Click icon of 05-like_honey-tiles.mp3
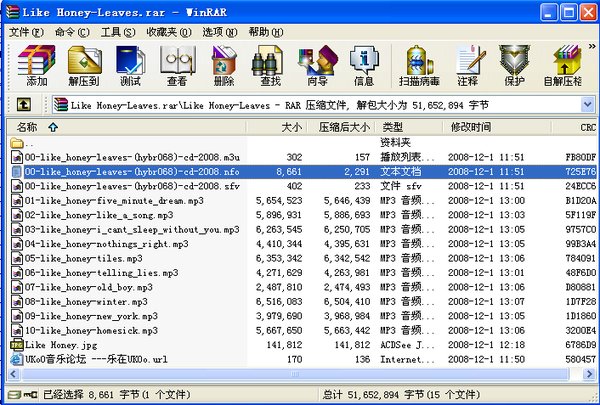The height and width of the screenshot is (405, 600). (x=17, y=258)
